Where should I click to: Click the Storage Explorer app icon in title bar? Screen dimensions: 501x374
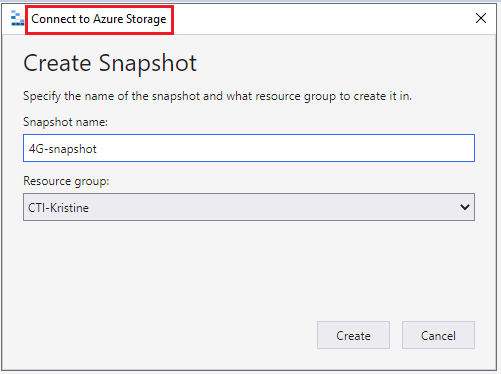tap(17, 18)
